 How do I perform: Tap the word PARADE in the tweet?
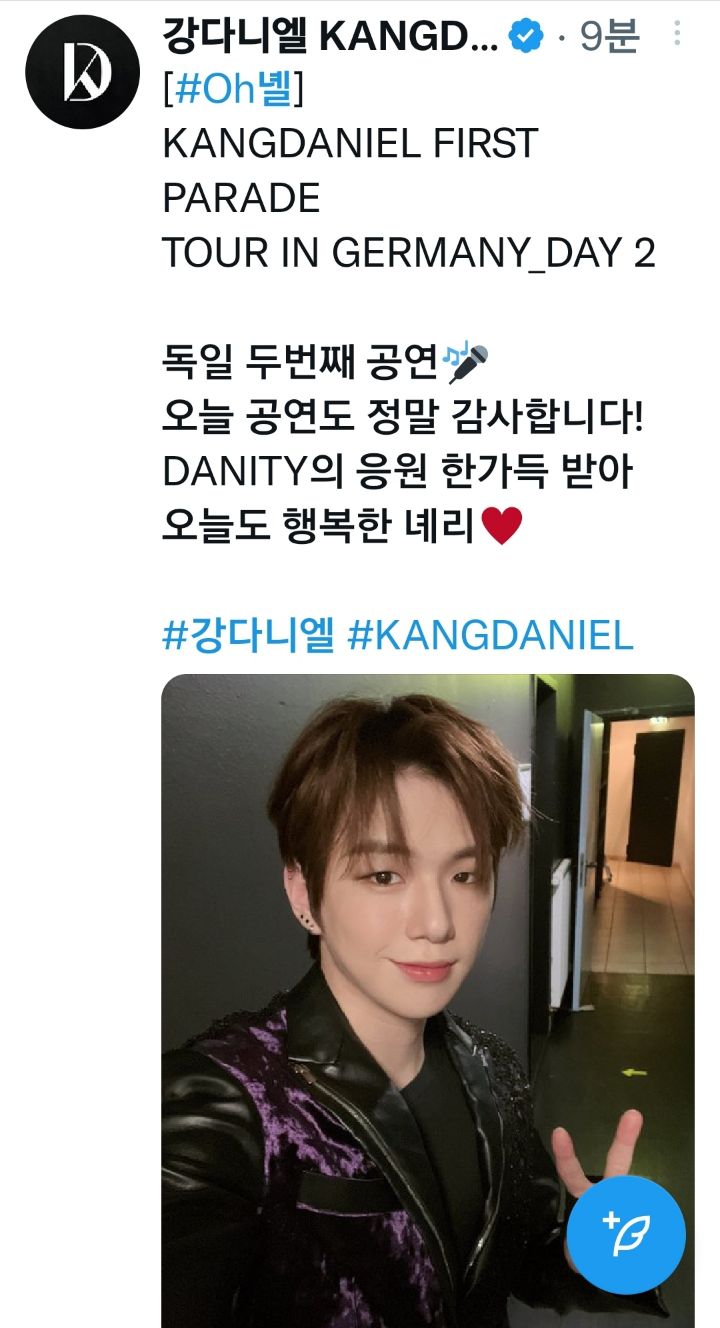[x=241, y=199]
